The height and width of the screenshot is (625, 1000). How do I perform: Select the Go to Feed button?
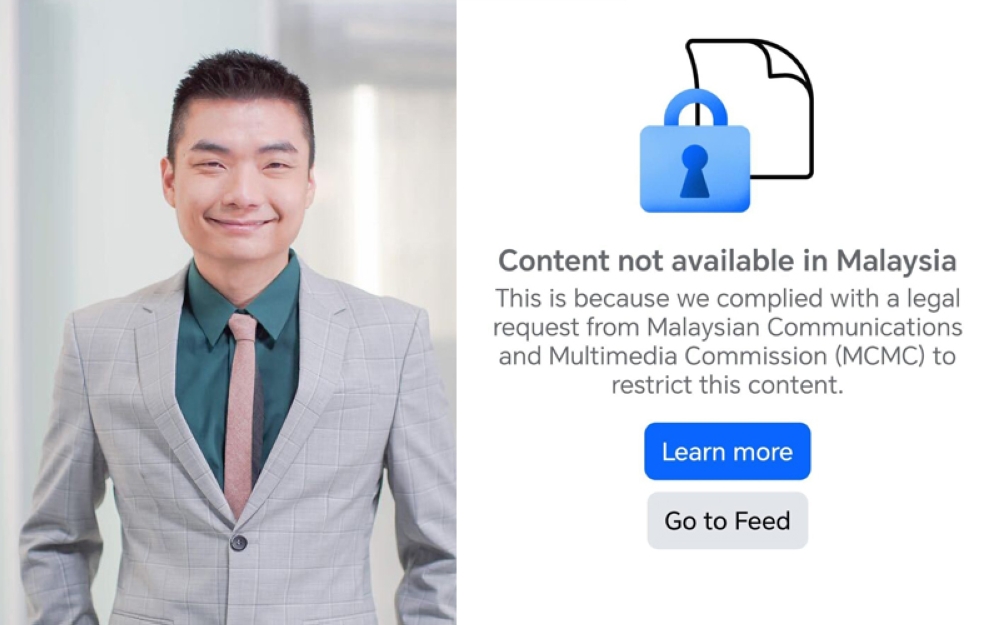pos(727,520)
